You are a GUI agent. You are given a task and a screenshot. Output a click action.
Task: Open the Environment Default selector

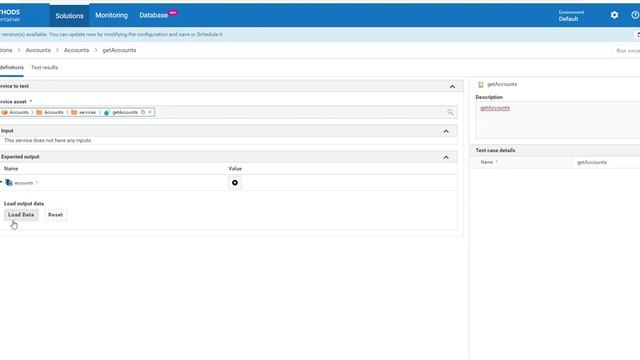(x=571, y=16)
